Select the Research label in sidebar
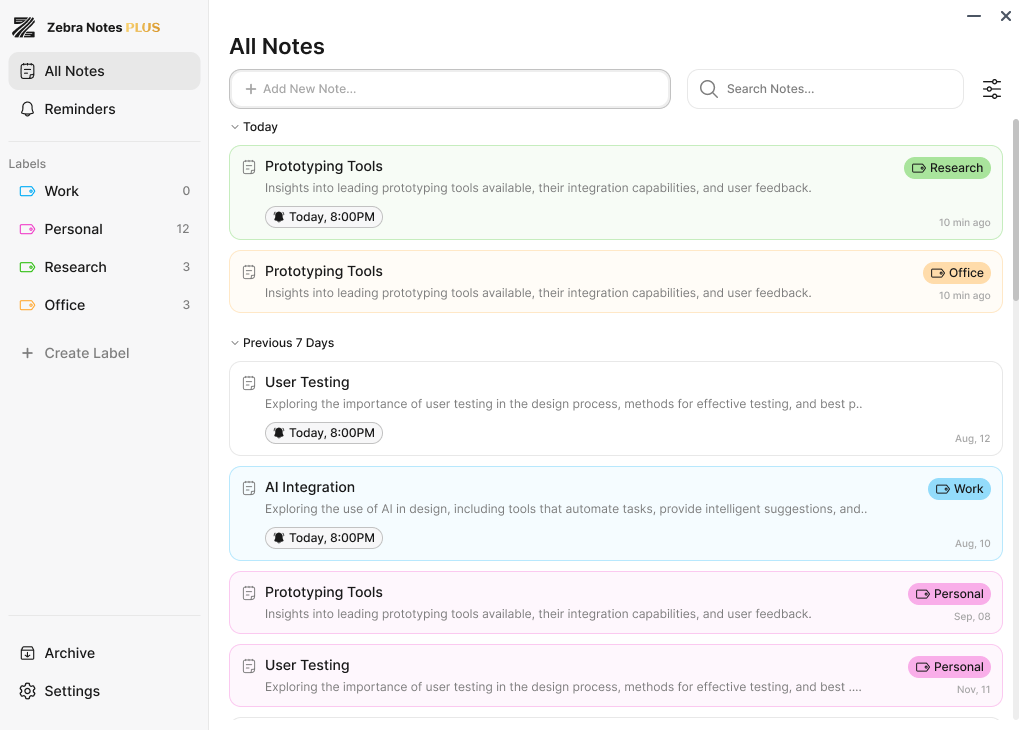Viewport: 1024px width, 730px height. tap(104, 267)
